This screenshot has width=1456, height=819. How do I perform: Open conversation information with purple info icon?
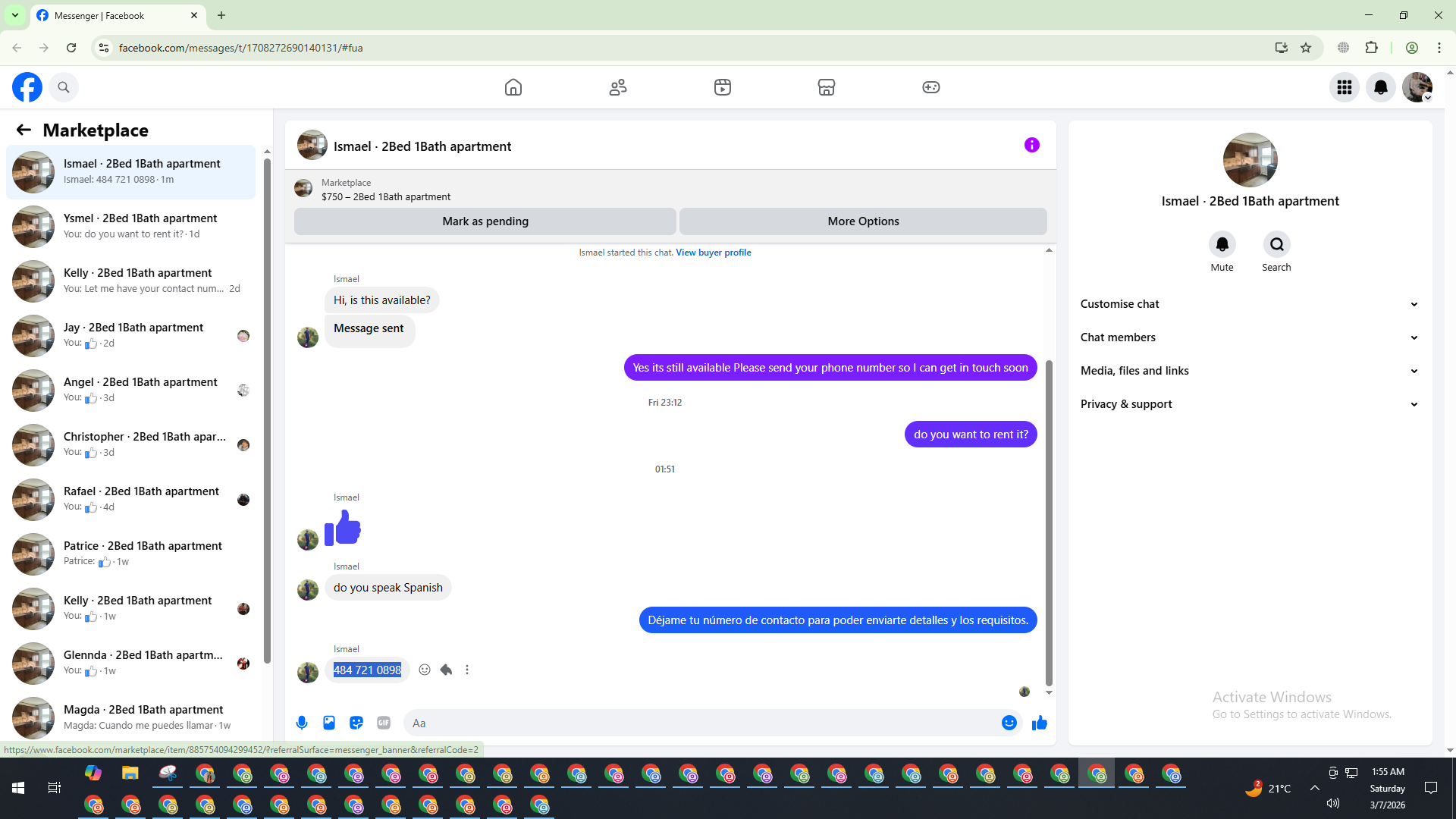click(x=1031, y=145)
